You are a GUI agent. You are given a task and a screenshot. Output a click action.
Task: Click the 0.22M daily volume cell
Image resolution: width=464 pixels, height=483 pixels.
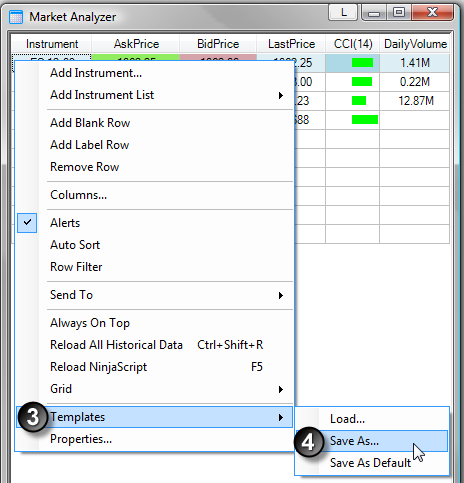pos(415,82)
